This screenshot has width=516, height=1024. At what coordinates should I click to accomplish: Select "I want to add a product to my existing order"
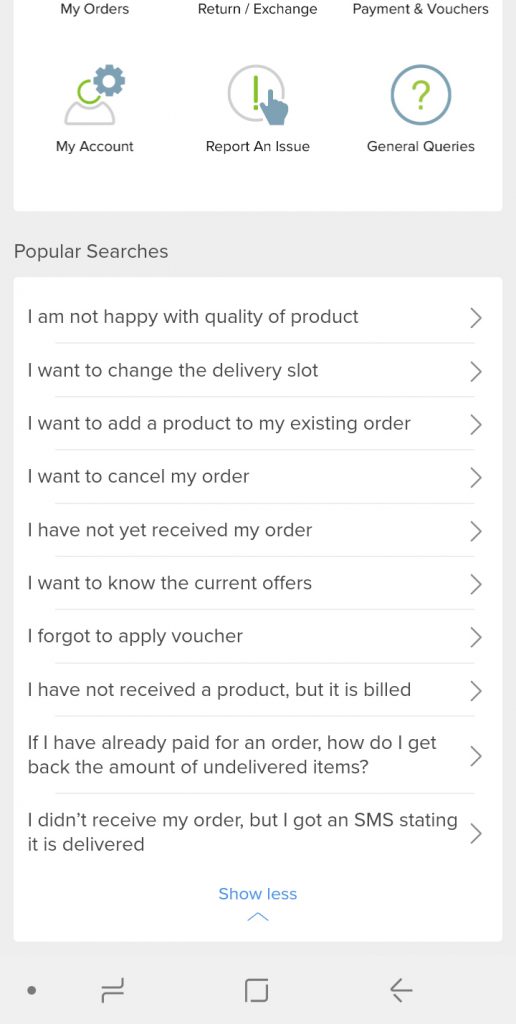(258, 424)
